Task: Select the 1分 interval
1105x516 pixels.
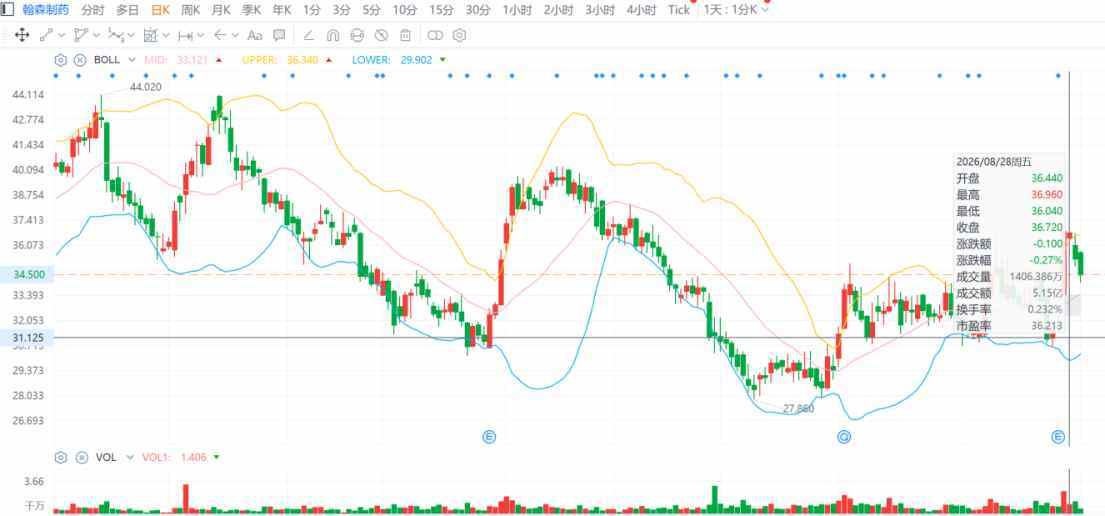Action: (x=312, y=10)
